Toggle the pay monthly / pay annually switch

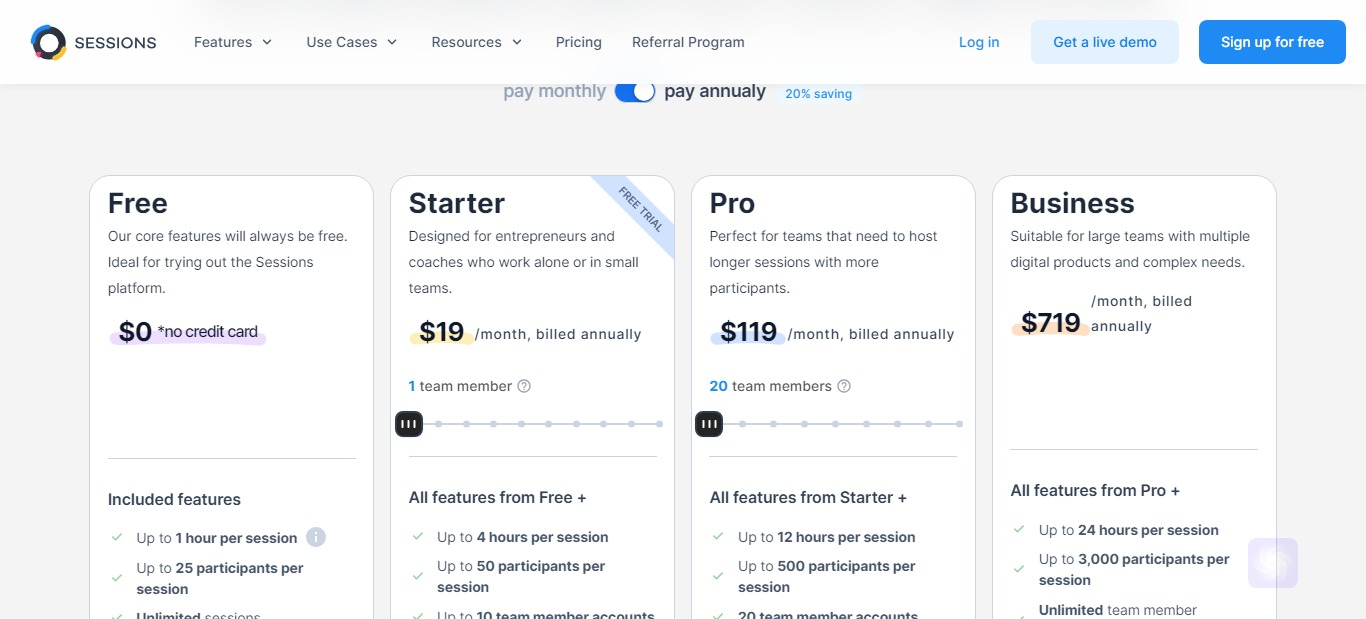point(635,92)
